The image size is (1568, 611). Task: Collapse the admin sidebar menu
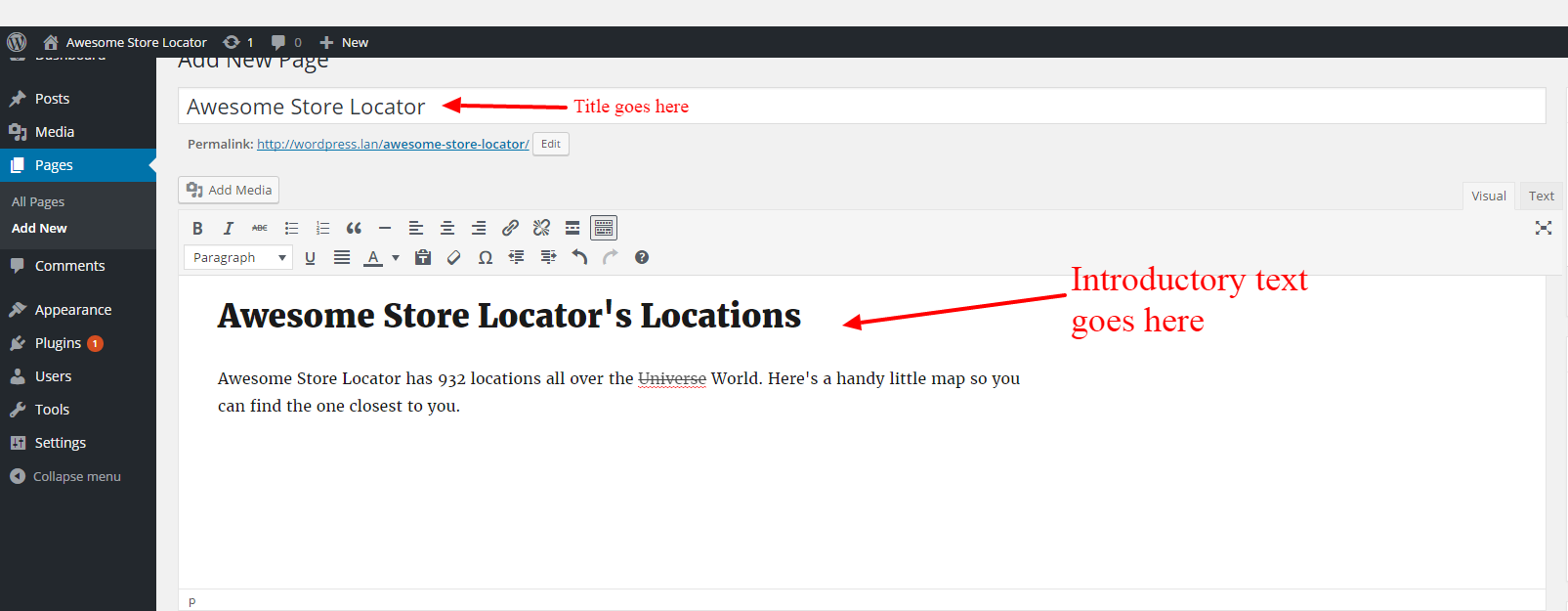pyautogui.click(x=78, y=476)
